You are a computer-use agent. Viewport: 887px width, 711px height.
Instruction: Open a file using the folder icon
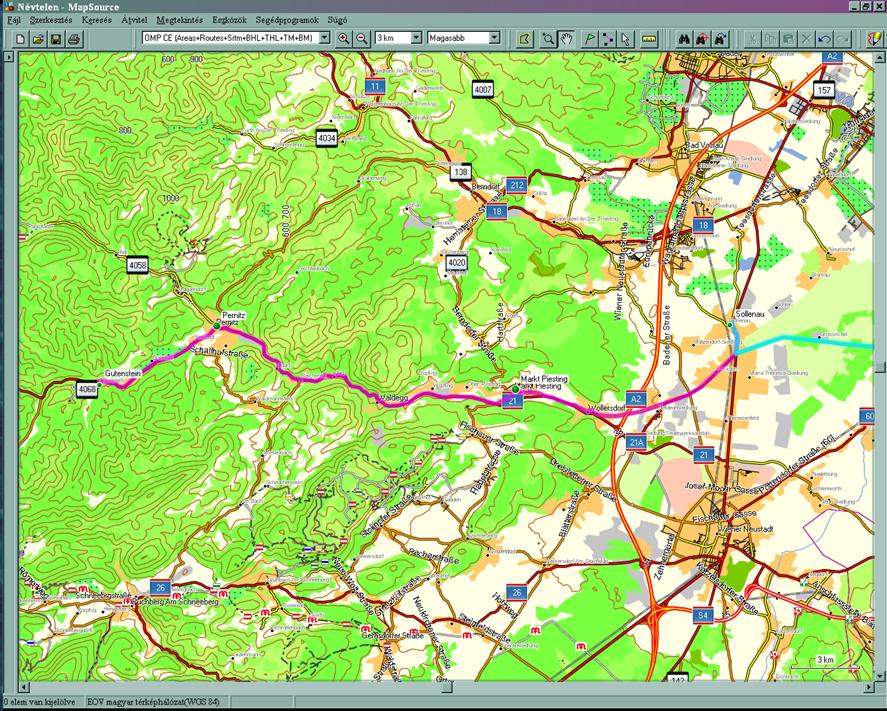click(x=38, y=39)
